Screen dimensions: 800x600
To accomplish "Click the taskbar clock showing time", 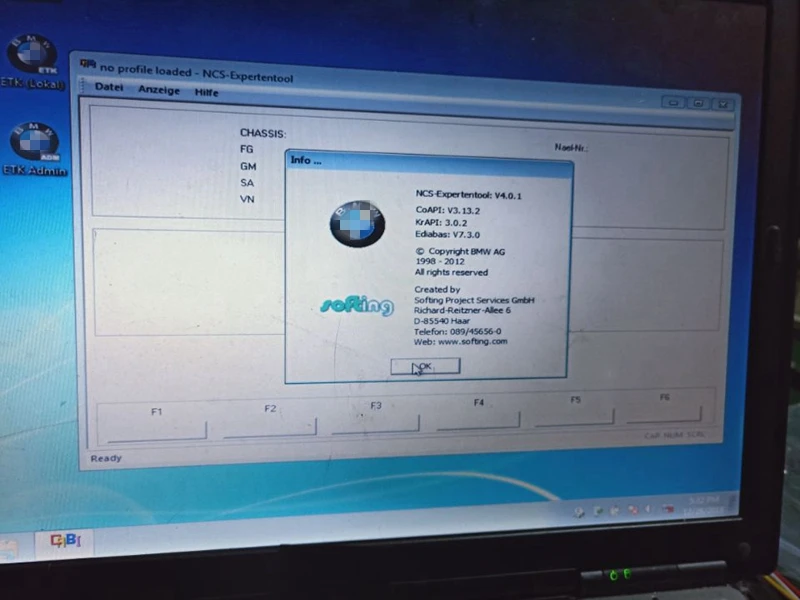I will click(x=705, y=506).
